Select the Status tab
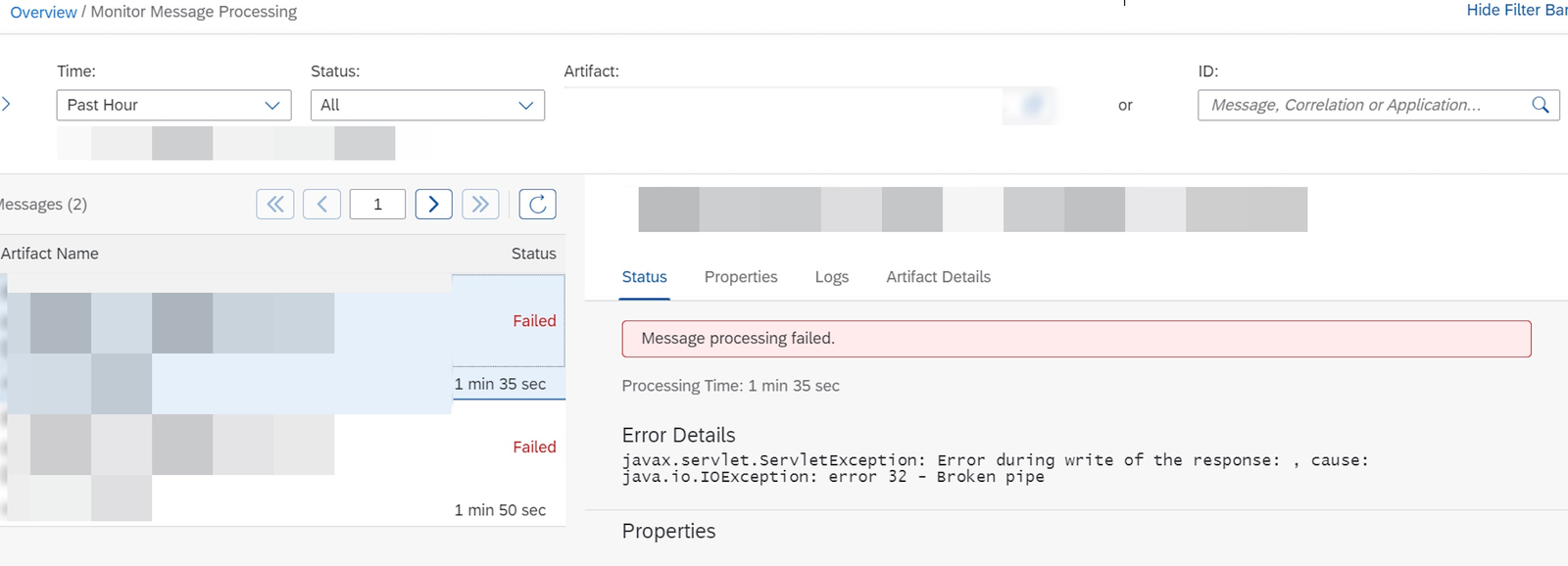This screenshot has width=1568, height=566. (x=644, y=277)
